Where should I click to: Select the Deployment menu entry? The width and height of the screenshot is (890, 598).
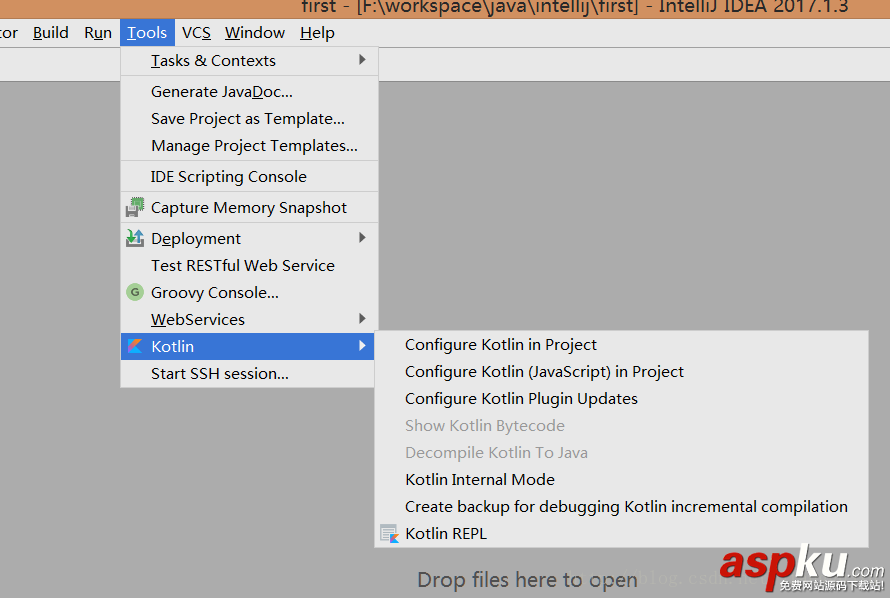point(249,238)
